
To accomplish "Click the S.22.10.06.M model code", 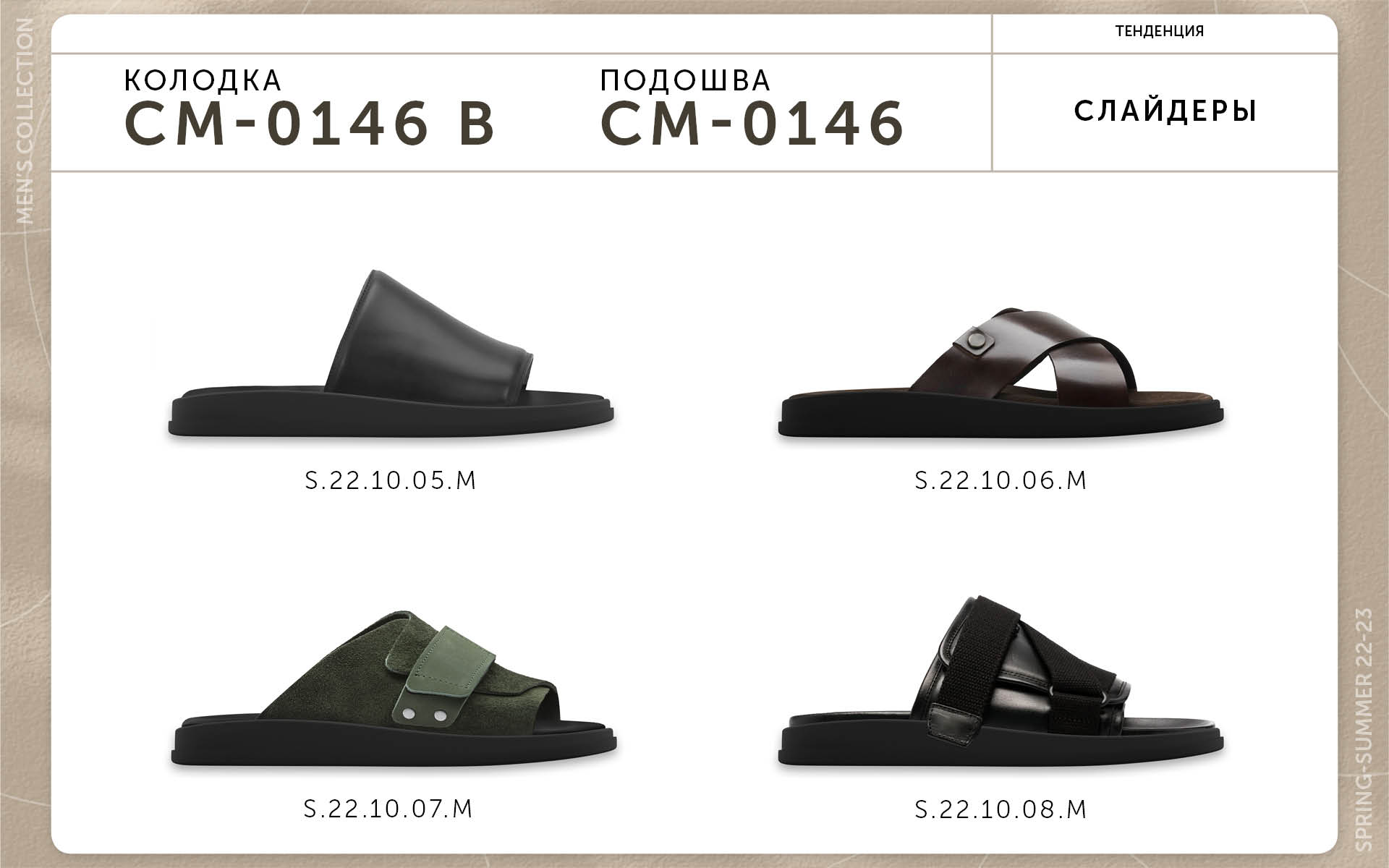I will pos(1001,480).
